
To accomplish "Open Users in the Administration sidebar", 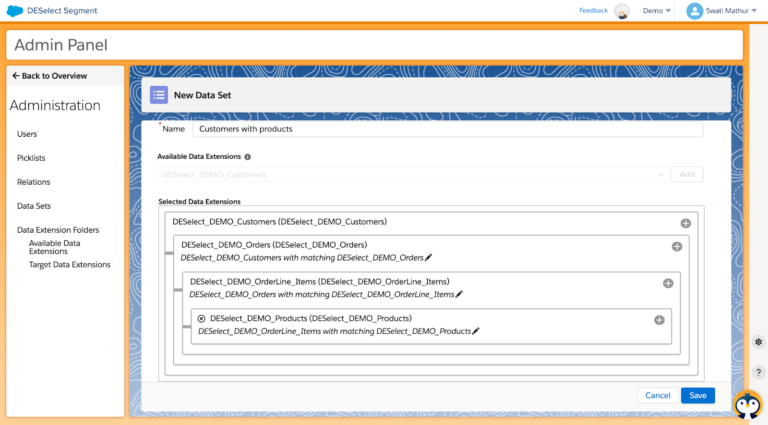I will (27, 134).
